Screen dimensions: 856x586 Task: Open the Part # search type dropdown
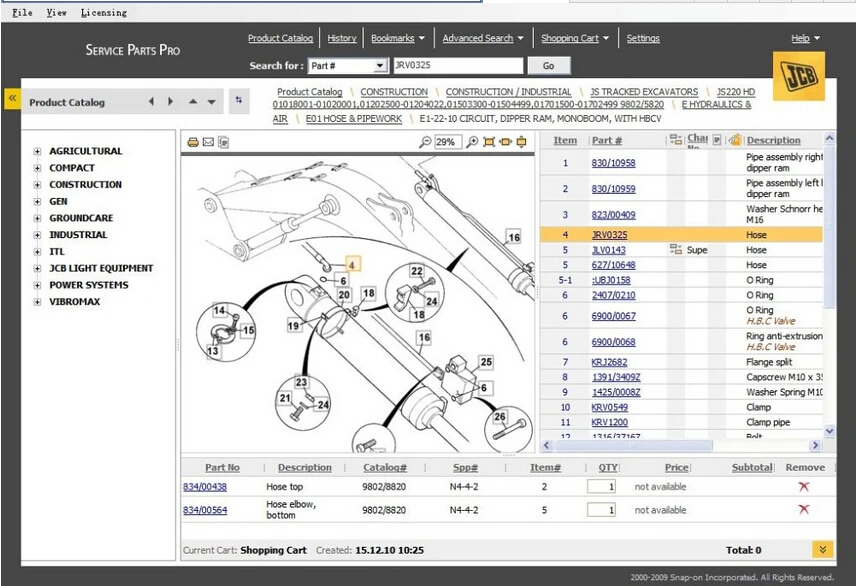[x=379, y=66]
